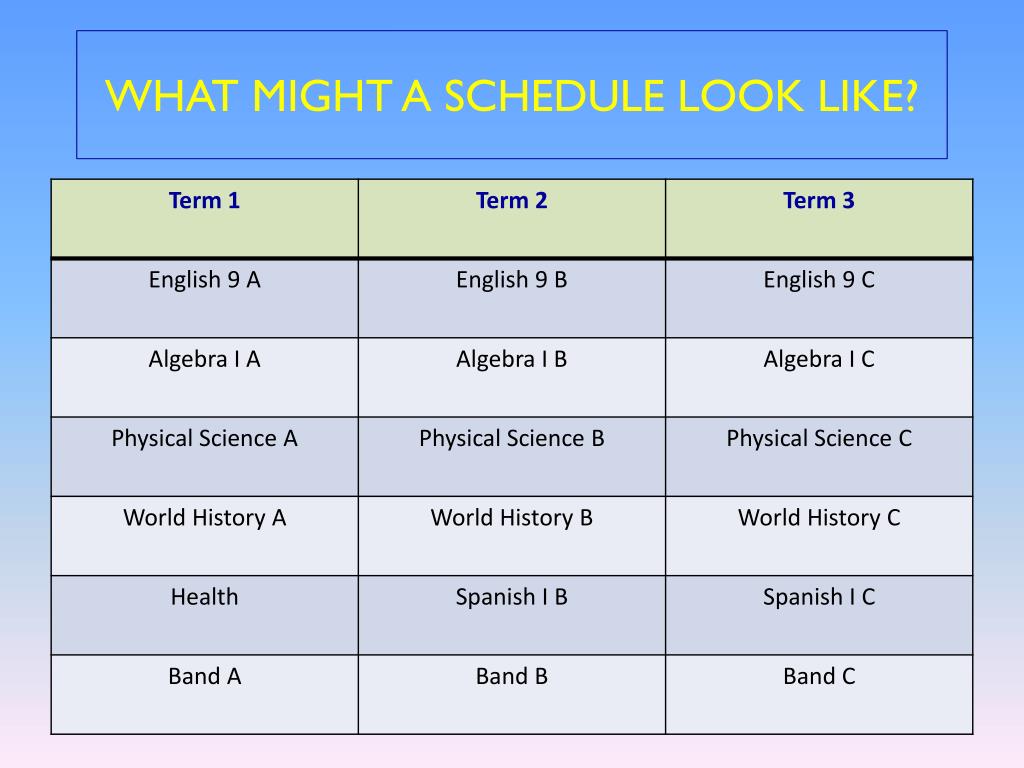Select the Term 2 header cell
Screen dimensions: 1024x768
coord(512,218)
